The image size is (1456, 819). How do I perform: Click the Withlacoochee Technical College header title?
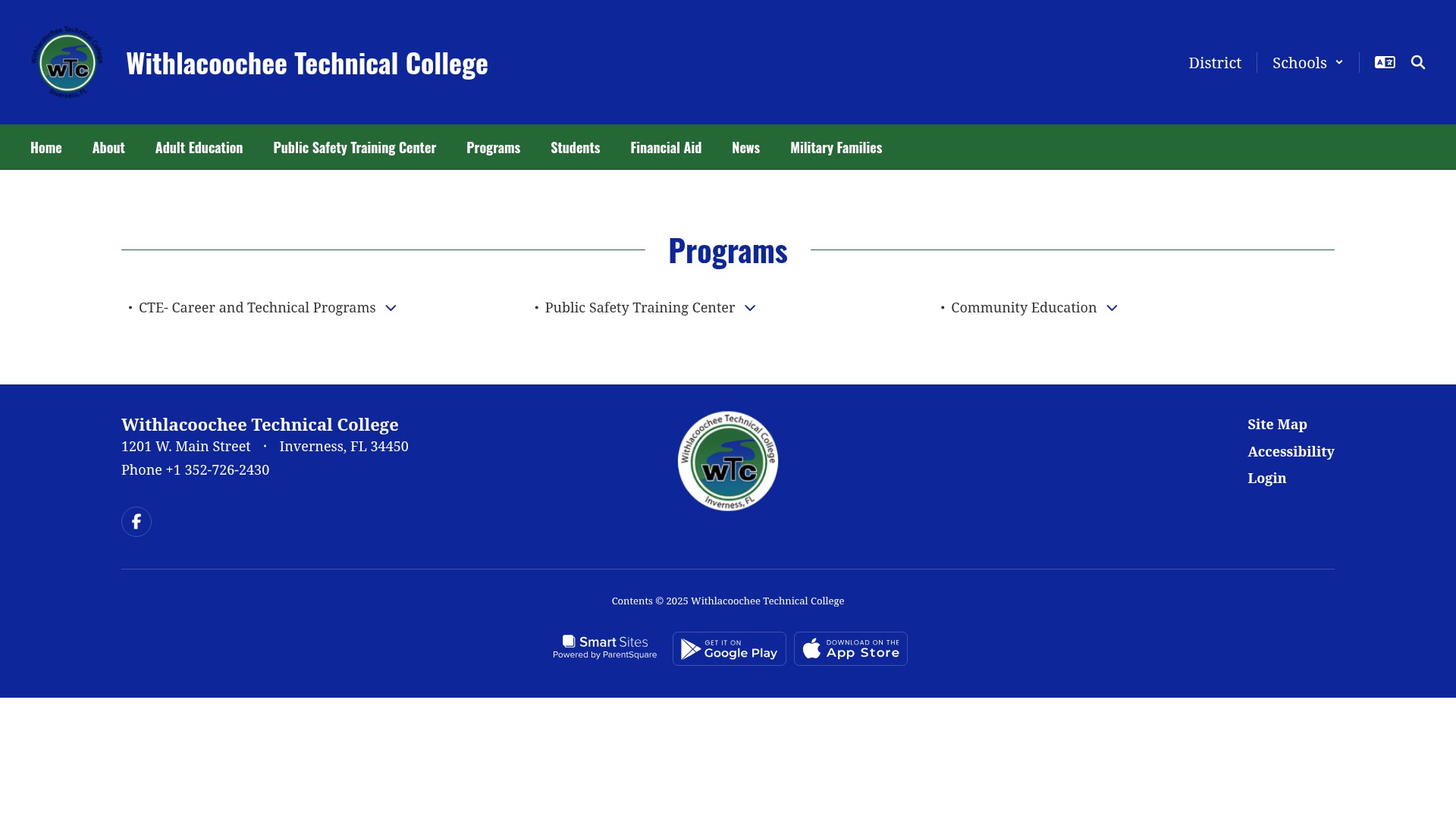tap(307, 63)
